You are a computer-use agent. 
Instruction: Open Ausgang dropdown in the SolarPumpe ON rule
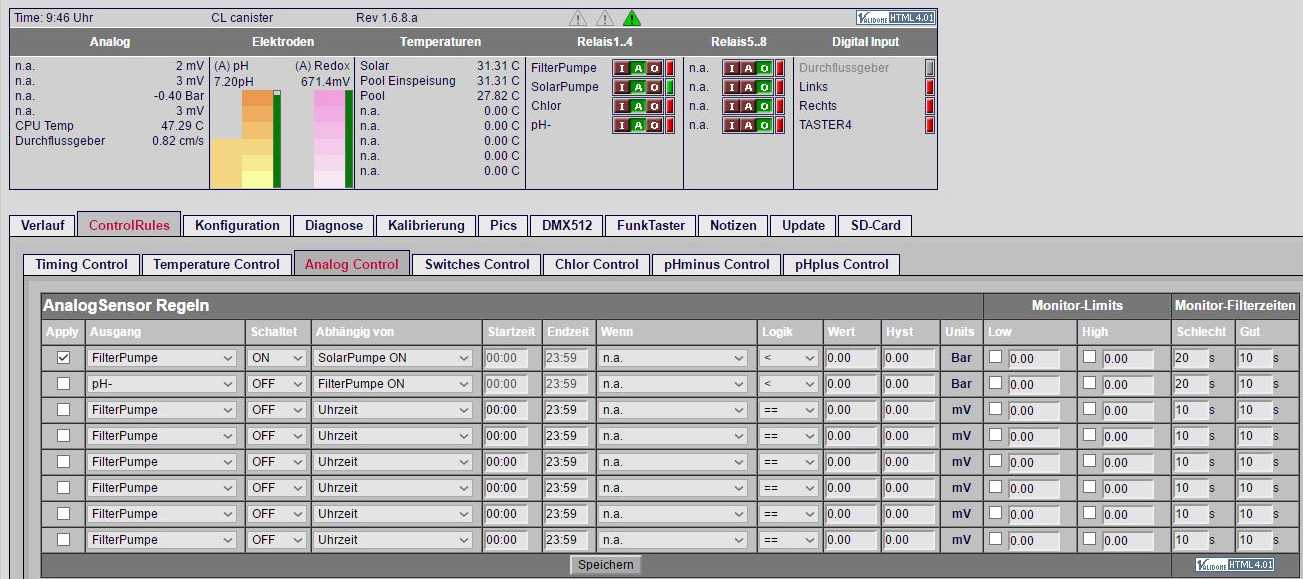coord(162,357)
